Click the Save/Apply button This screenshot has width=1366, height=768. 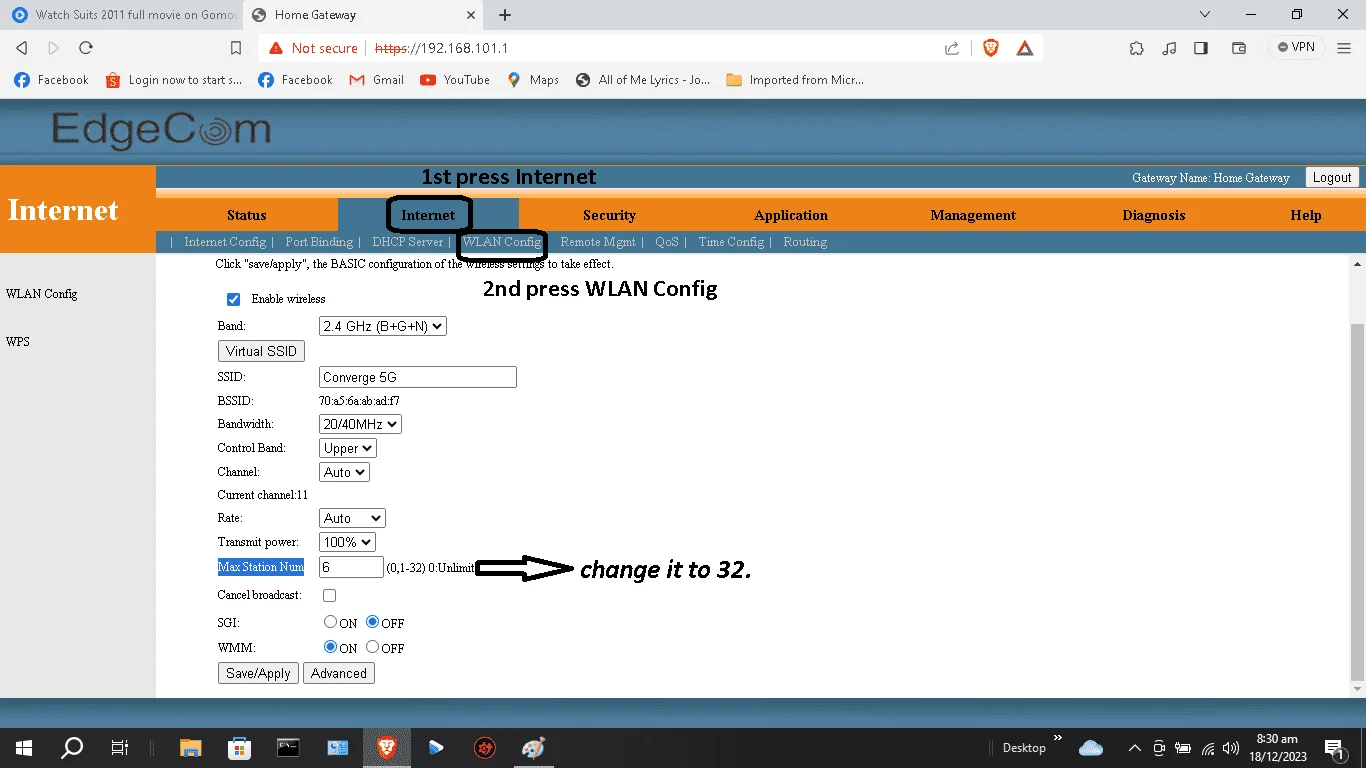point(258,673)
